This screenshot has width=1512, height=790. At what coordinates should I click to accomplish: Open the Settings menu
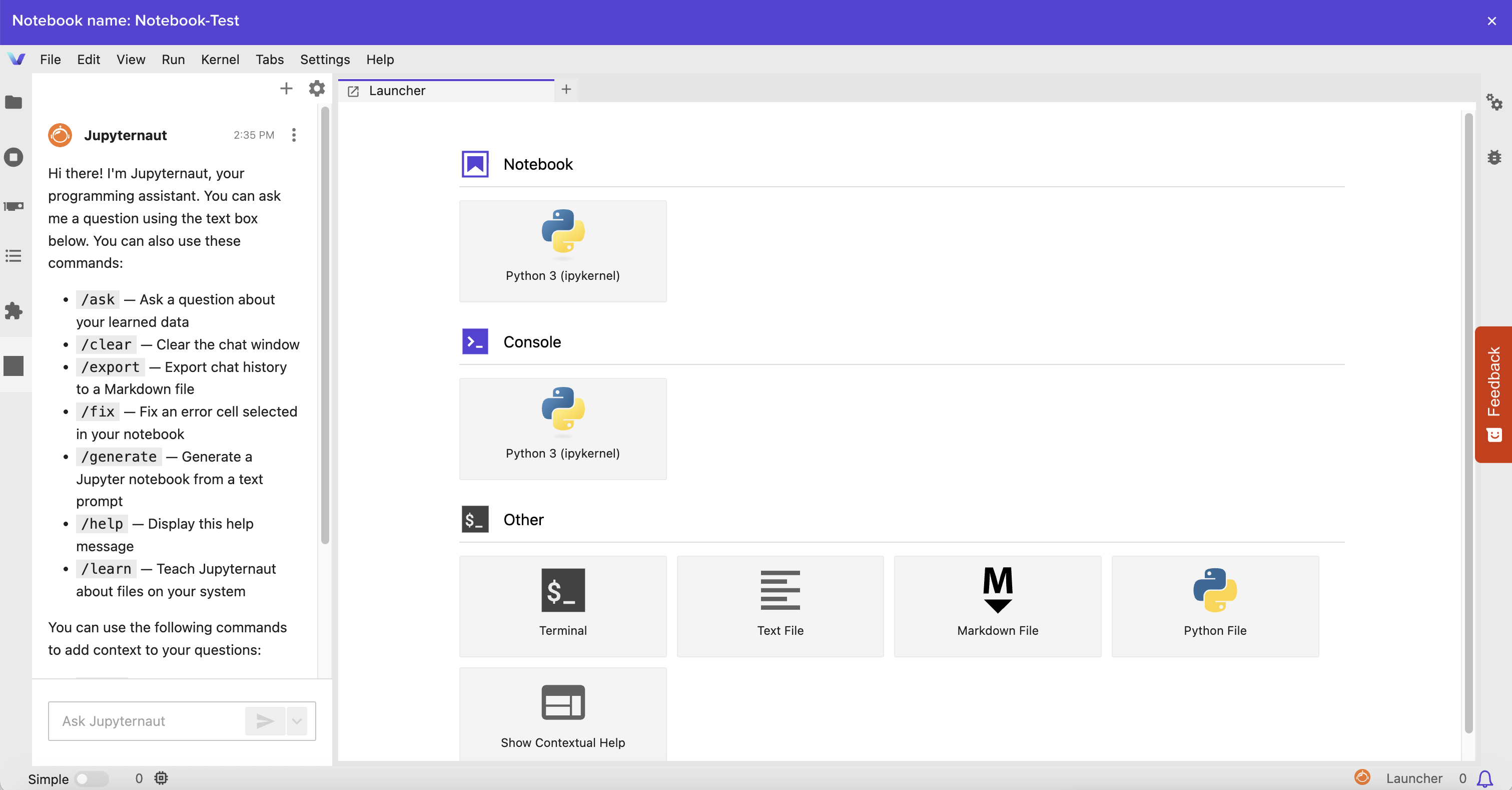pos(325,59)
